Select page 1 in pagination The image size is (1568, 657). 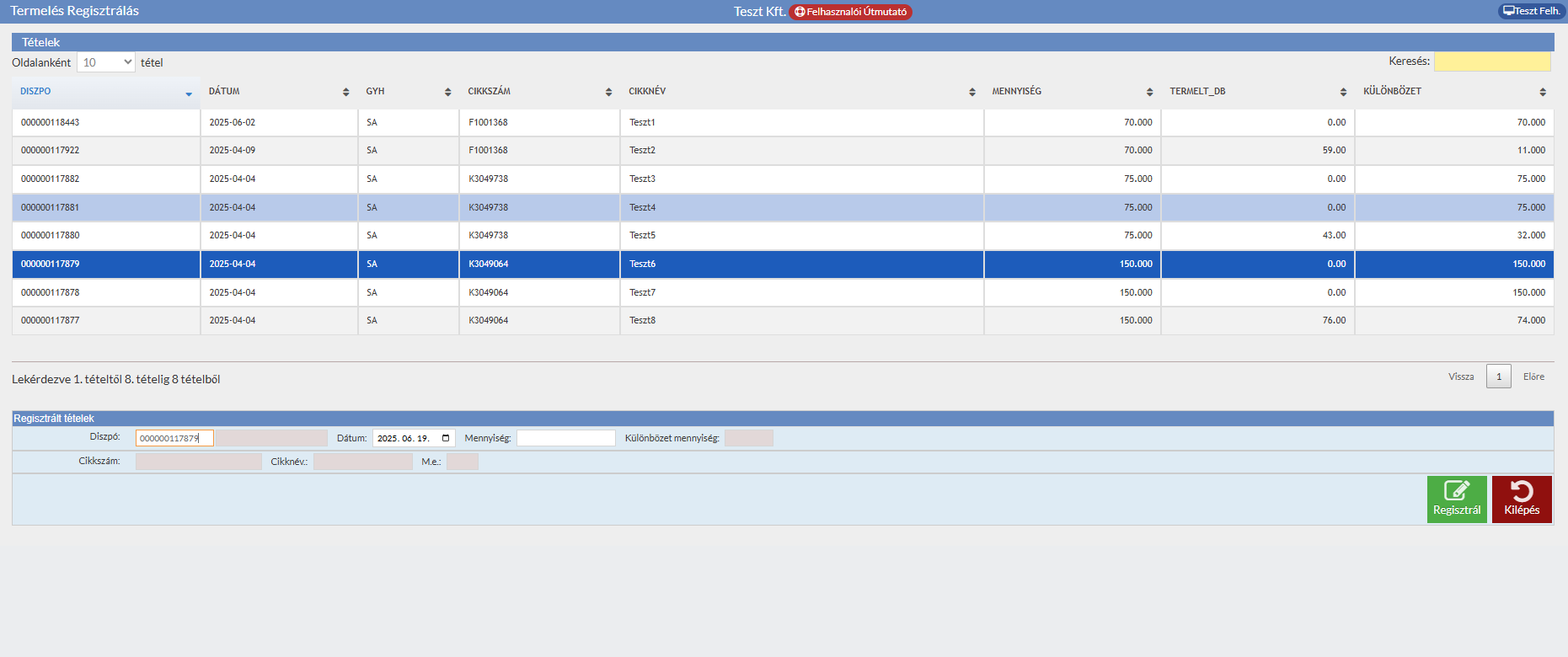(x=1498, y=377)
